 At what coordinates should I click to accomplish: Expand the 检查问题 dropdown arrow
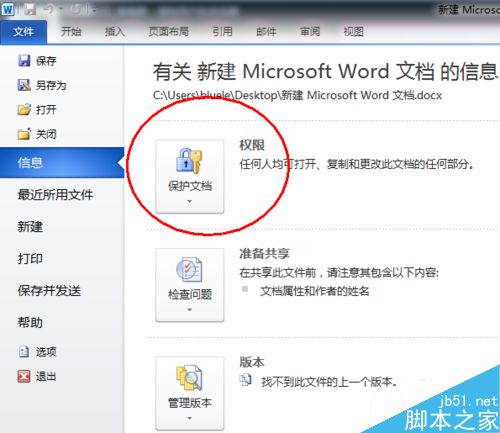coord(189,310)
